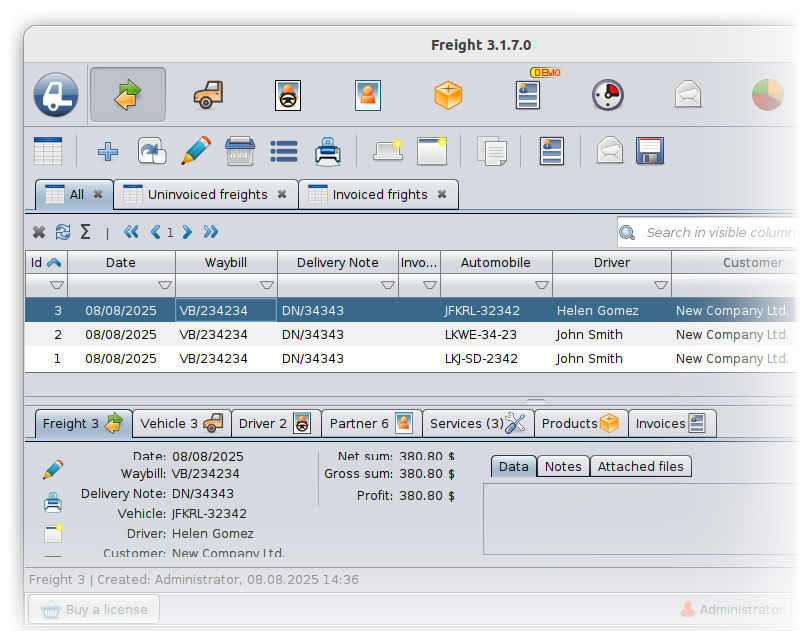Clear filters with X icon beside refresh
This screenshot has width=806, height=631.
(39, 232)
